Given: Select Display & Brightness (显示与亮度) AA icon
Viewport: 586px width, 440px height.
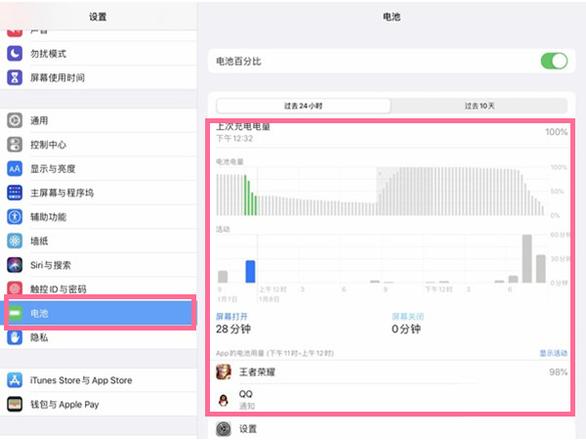Looking at the screenshot, I should pos(15,169).
